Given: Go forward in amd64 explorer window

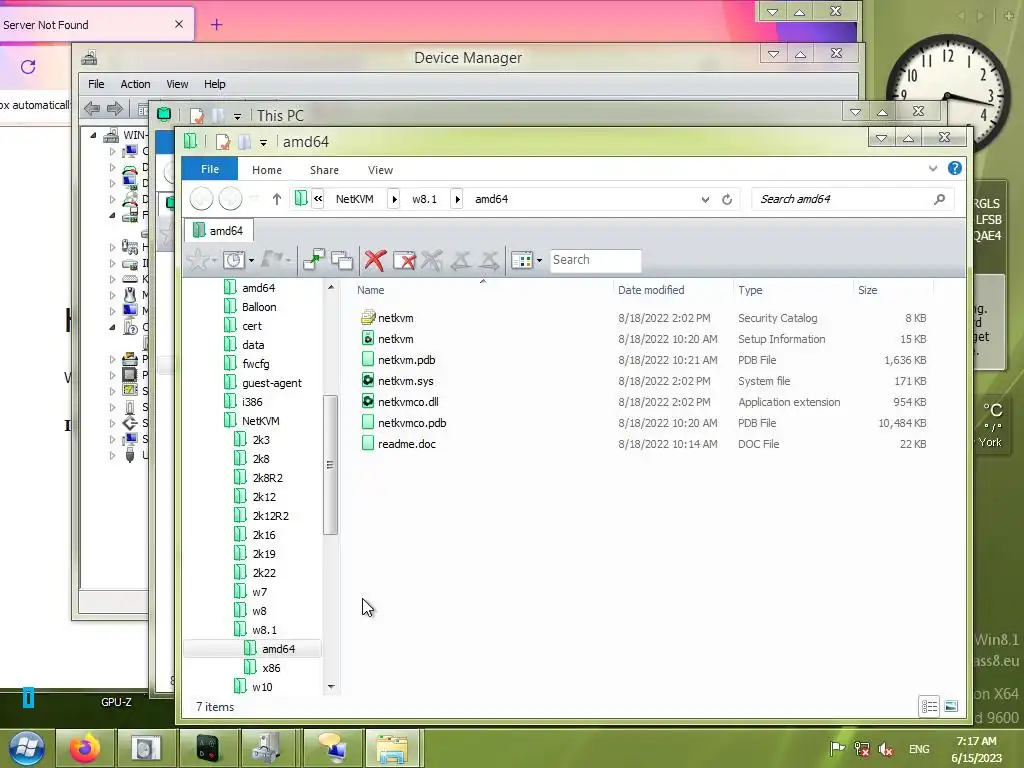Looking at the screenshot, I should coord(231,199).
